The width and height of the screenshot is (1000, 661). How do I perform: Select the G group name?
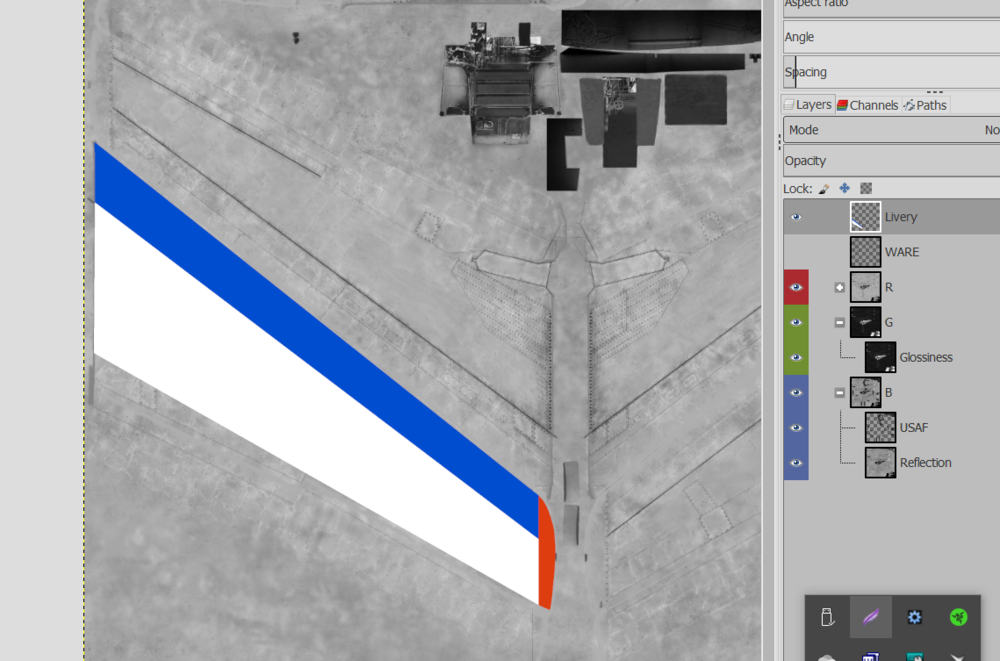[x=889, y=322]
